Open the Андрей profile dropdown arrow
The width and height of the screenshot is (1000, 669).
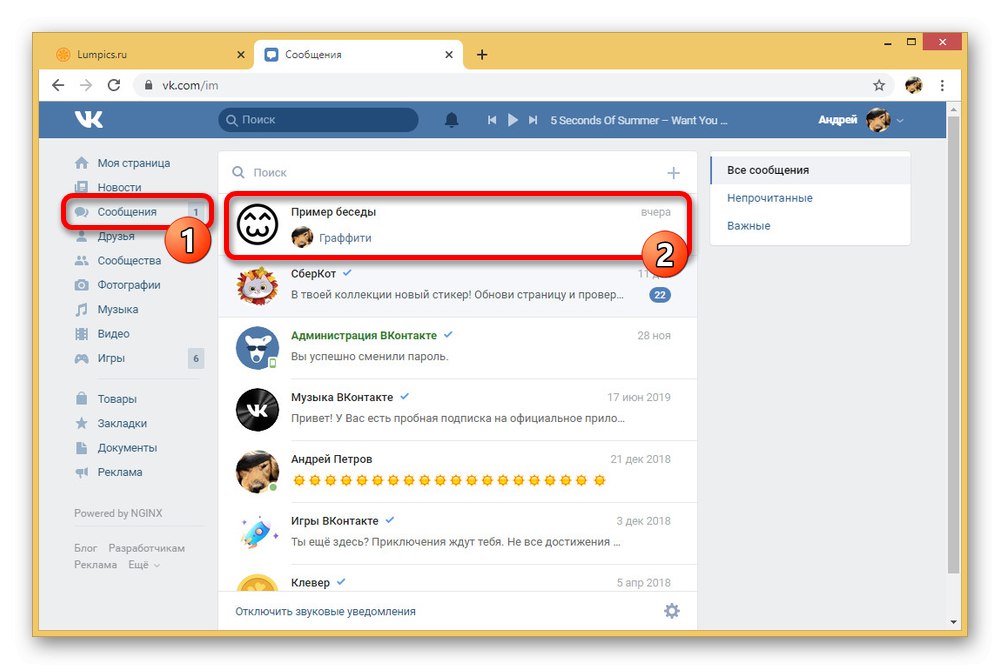(900, 121)
